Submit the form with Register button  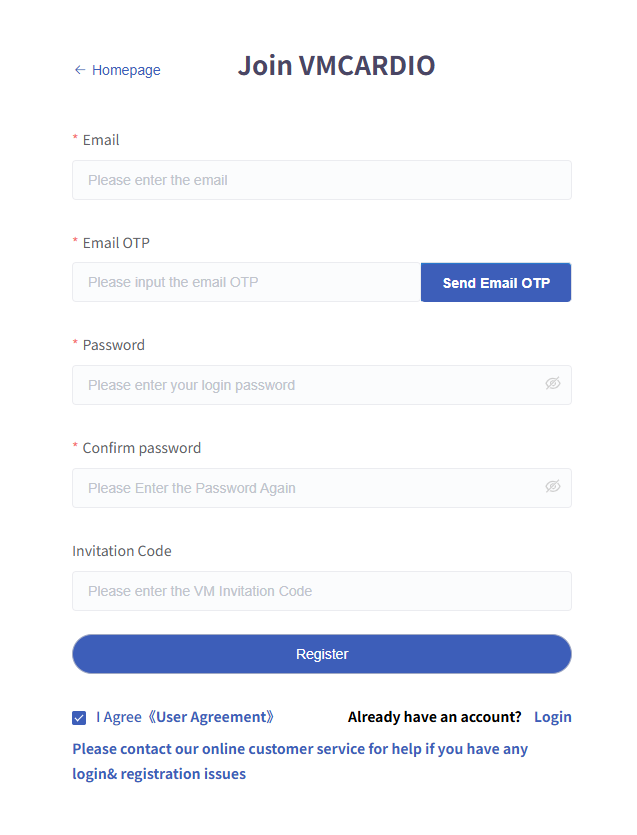click(321, 654)
